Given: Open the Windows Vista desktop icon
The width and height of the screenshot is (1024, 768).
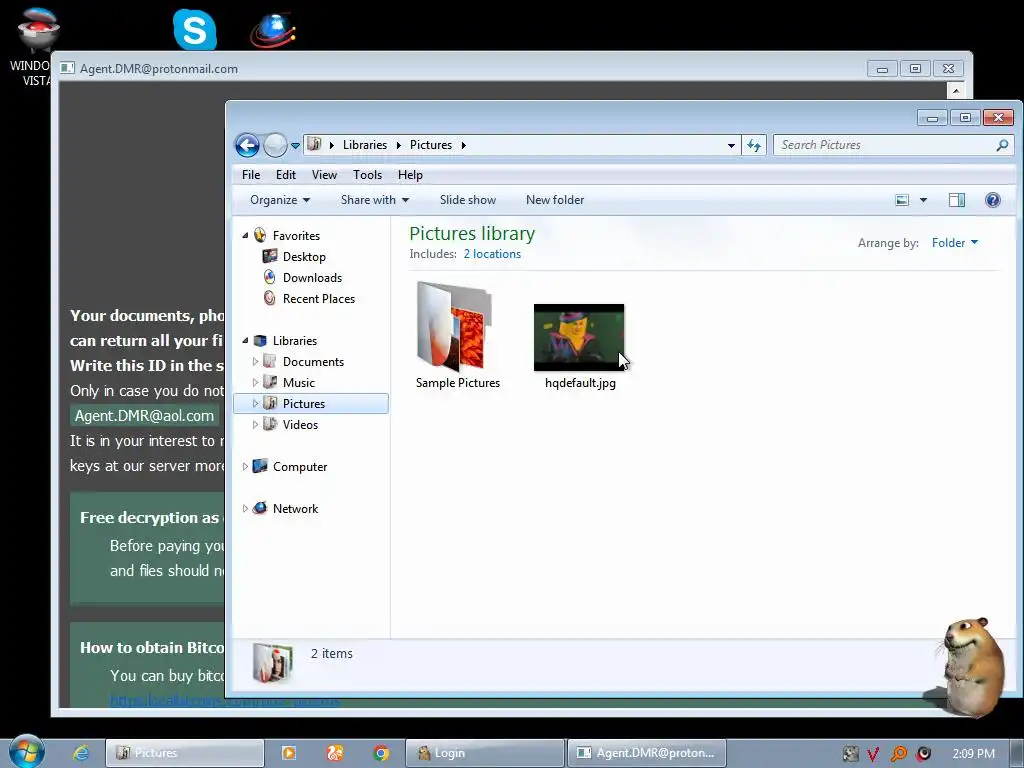Looking at the screenshot, I should (38, 46).
